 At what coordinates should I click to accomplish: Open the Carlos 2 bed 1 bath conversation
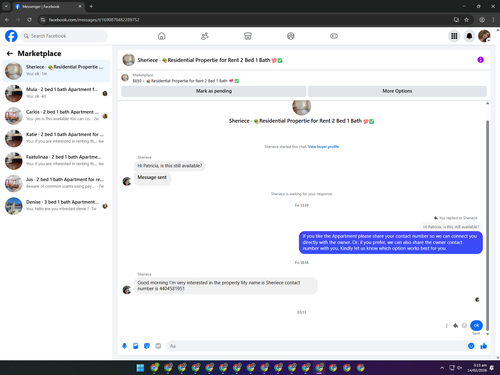(x=56, y=116)
